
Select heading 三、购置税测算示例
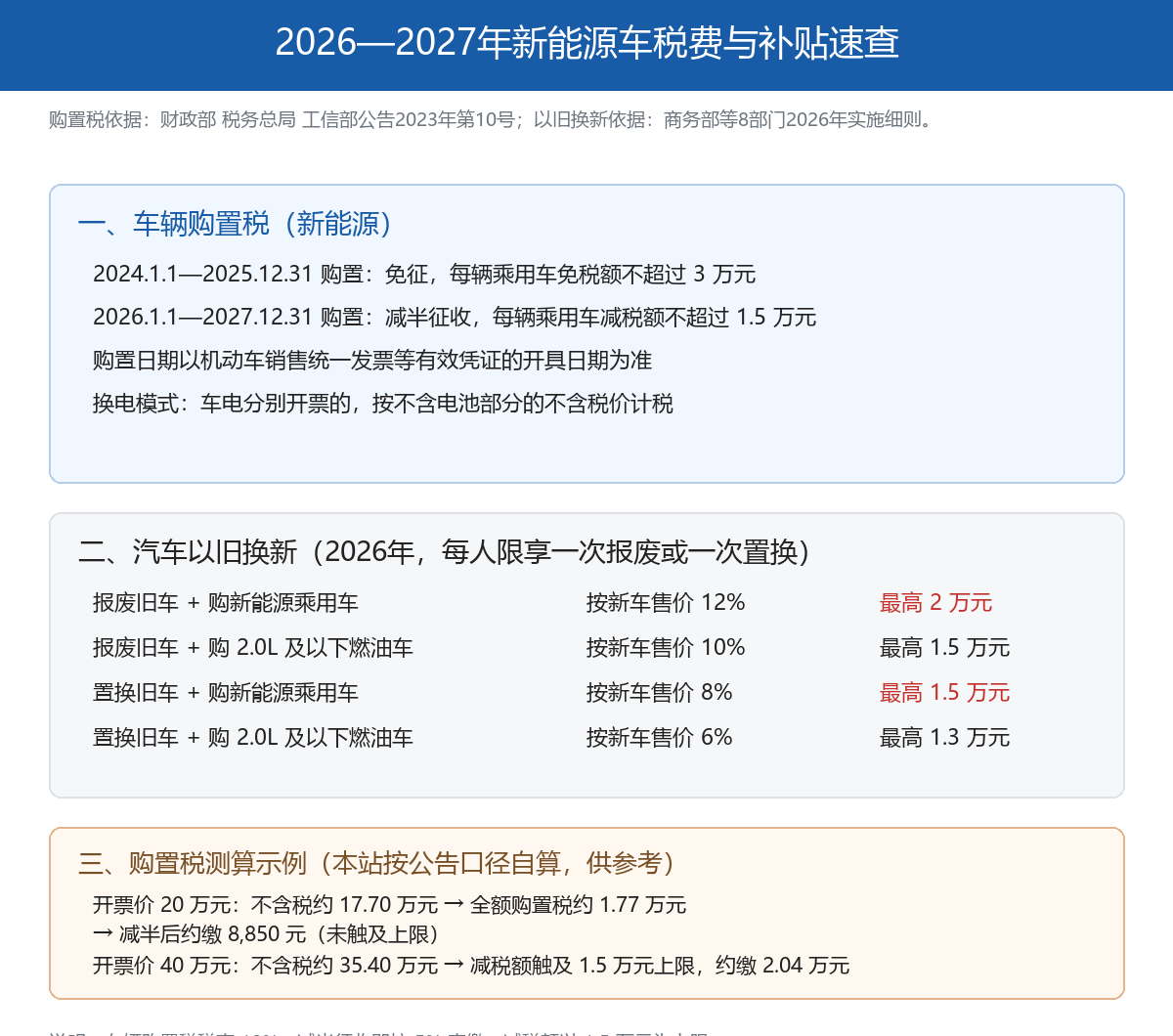376,863
